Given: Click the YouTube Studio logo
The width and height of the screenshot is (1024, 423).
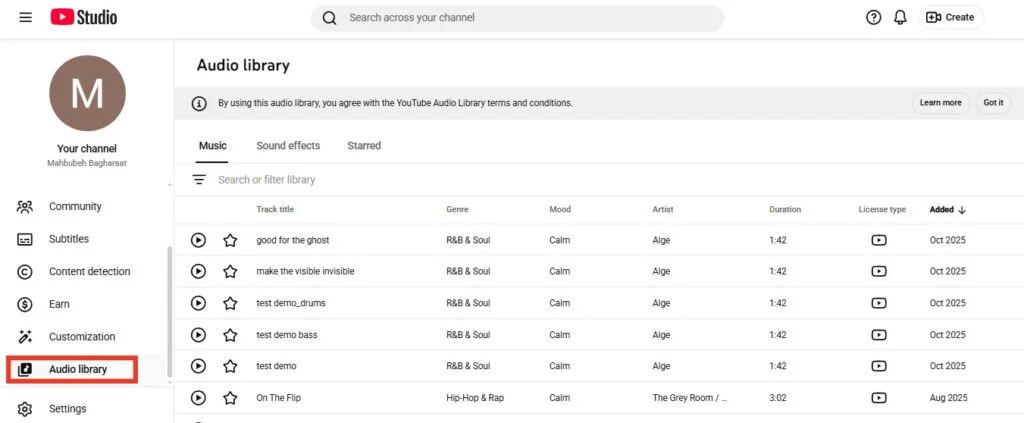Looking at the screenshot, I should pyautogui.click(x=84, y=18).
